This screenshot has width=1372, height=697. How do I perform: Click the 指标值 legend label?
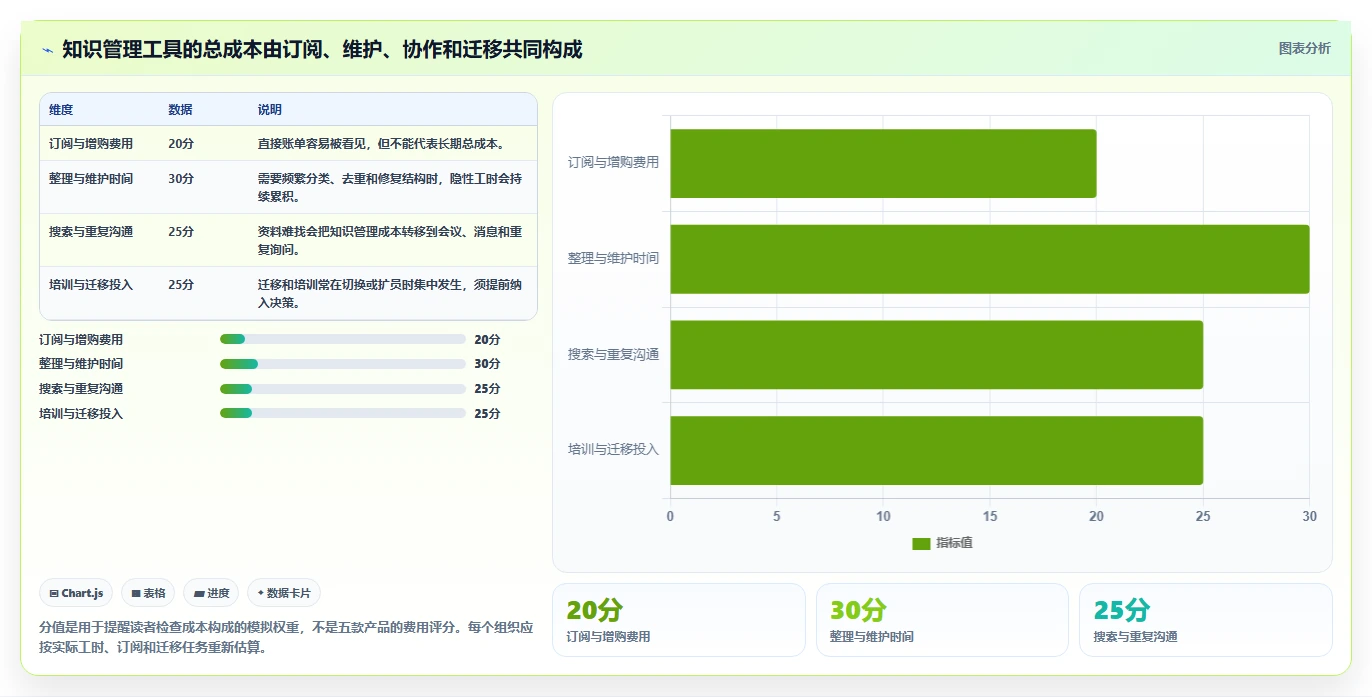pos(954,543)
